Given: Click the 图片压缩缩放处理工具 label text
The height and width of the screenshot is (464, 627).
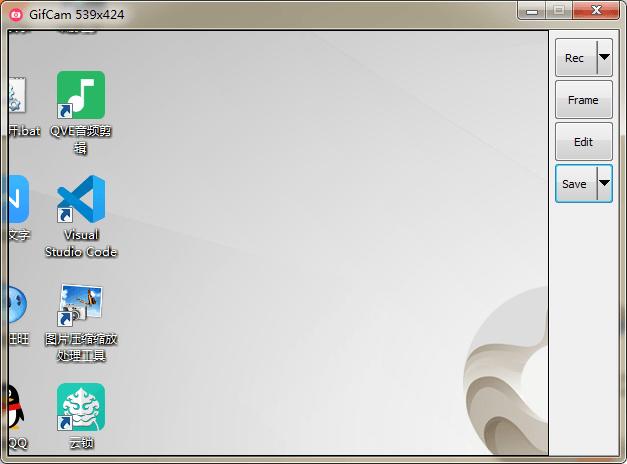Looking at the screenshot, I should pyautogui.click(x=81, y=347).
